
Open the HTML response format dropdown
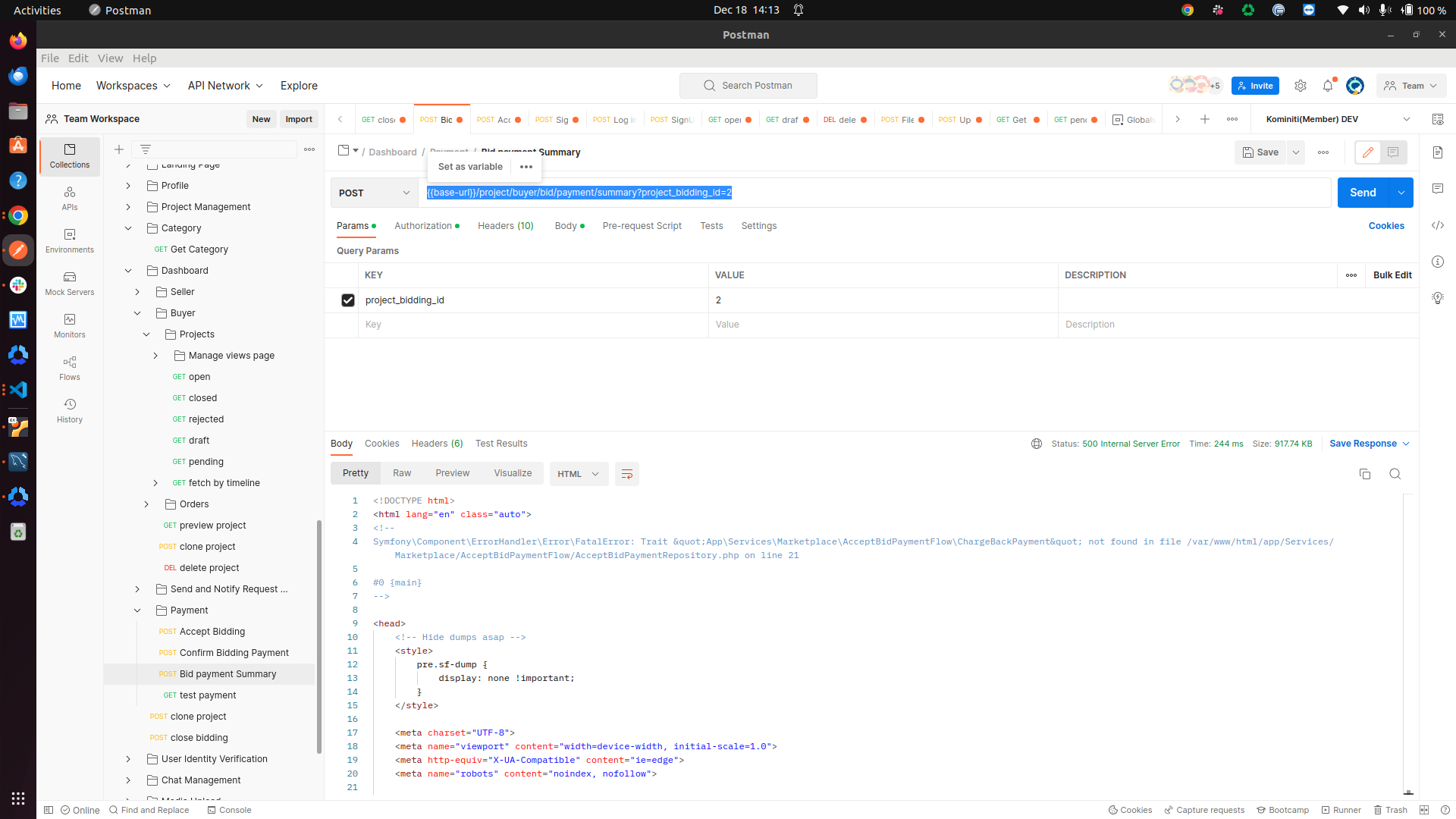(578, 474)
